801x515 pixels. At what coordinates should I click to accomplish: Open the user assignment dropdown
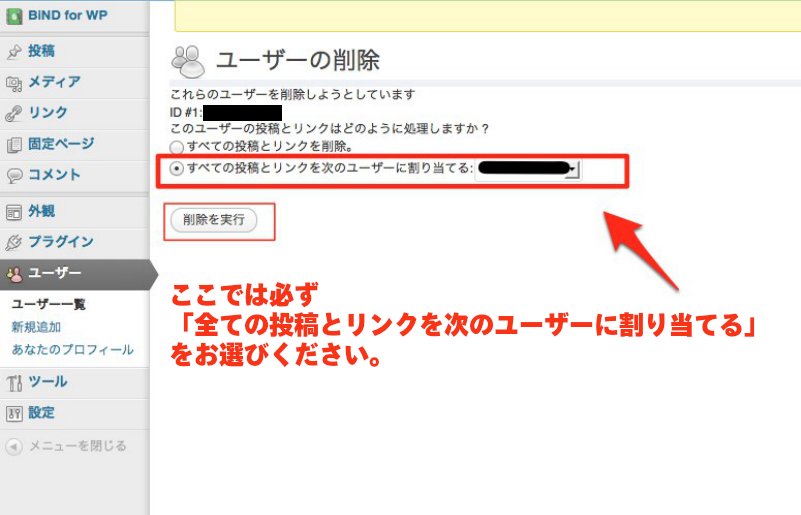(x=527, y=170)
